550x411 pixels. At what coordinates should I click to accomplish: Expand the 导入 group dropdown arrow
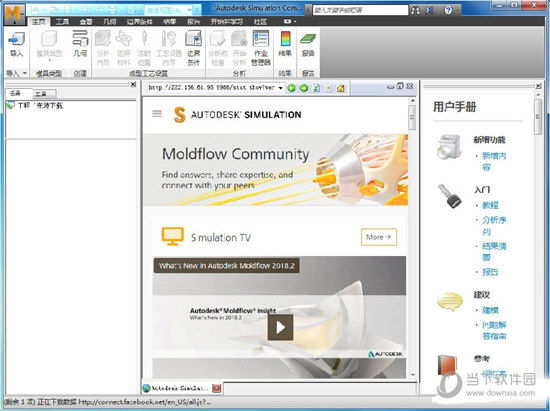click(25, 73)
